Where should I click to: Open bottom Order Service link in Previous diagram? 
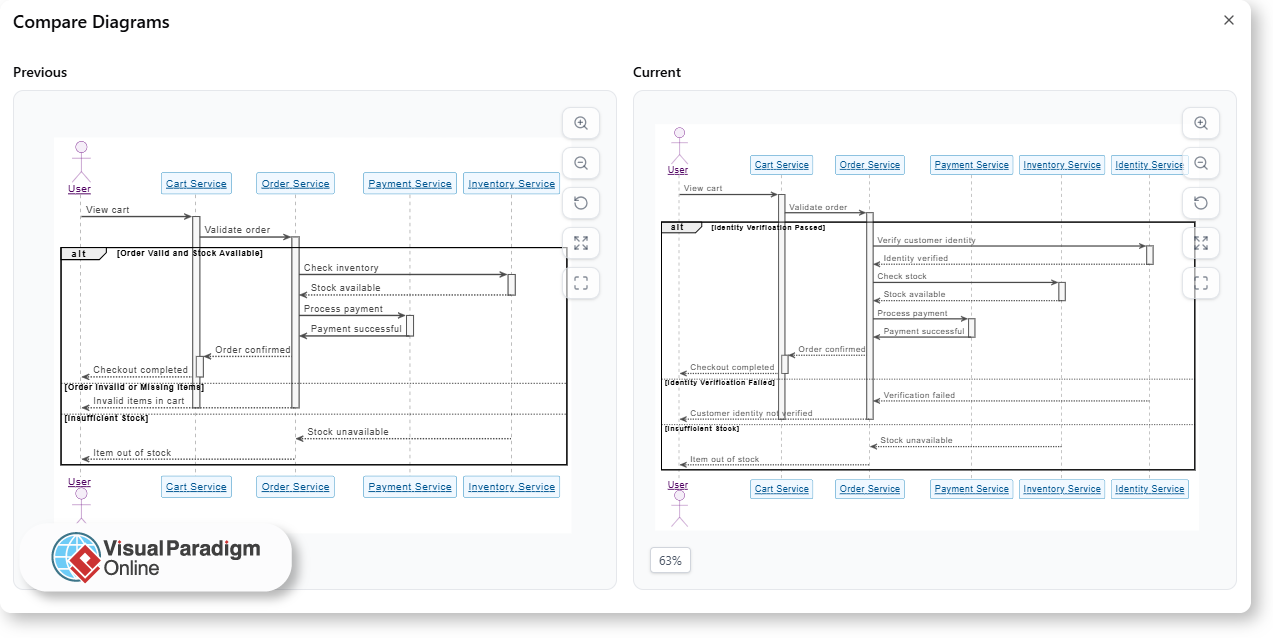click(295, 486)
